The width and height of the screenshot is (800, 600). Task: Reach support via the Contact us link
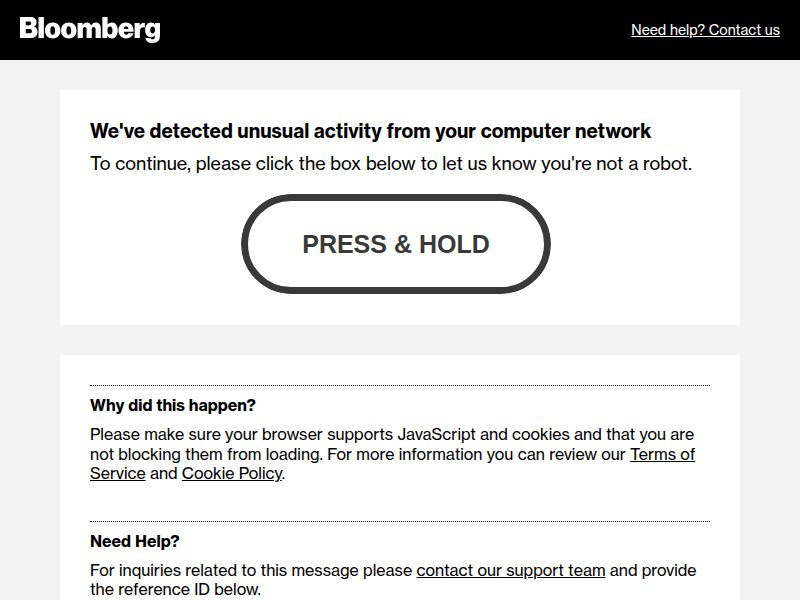(704, 30)
